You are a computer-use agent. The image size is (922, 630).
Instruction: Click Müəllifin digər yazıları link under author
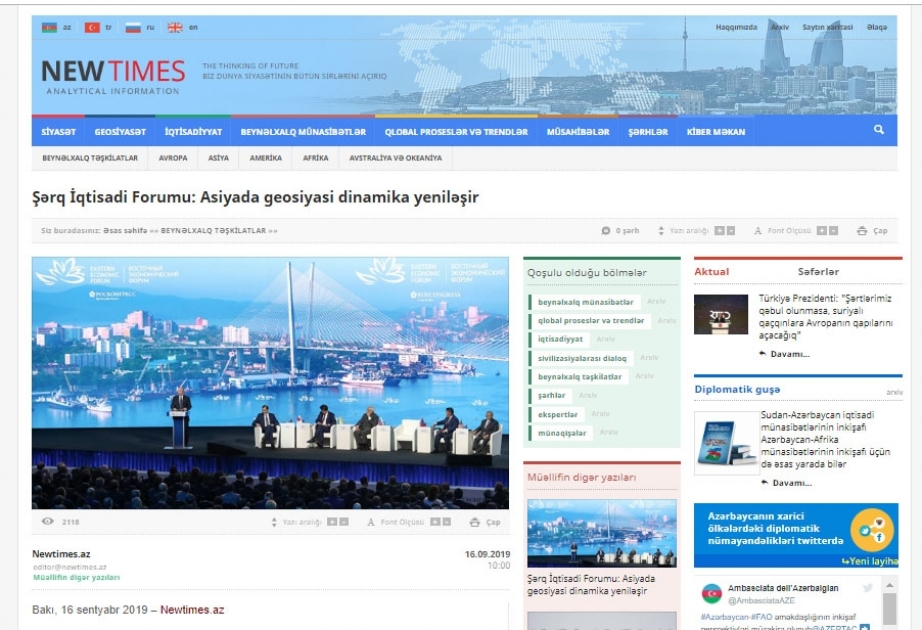[76, 578]
